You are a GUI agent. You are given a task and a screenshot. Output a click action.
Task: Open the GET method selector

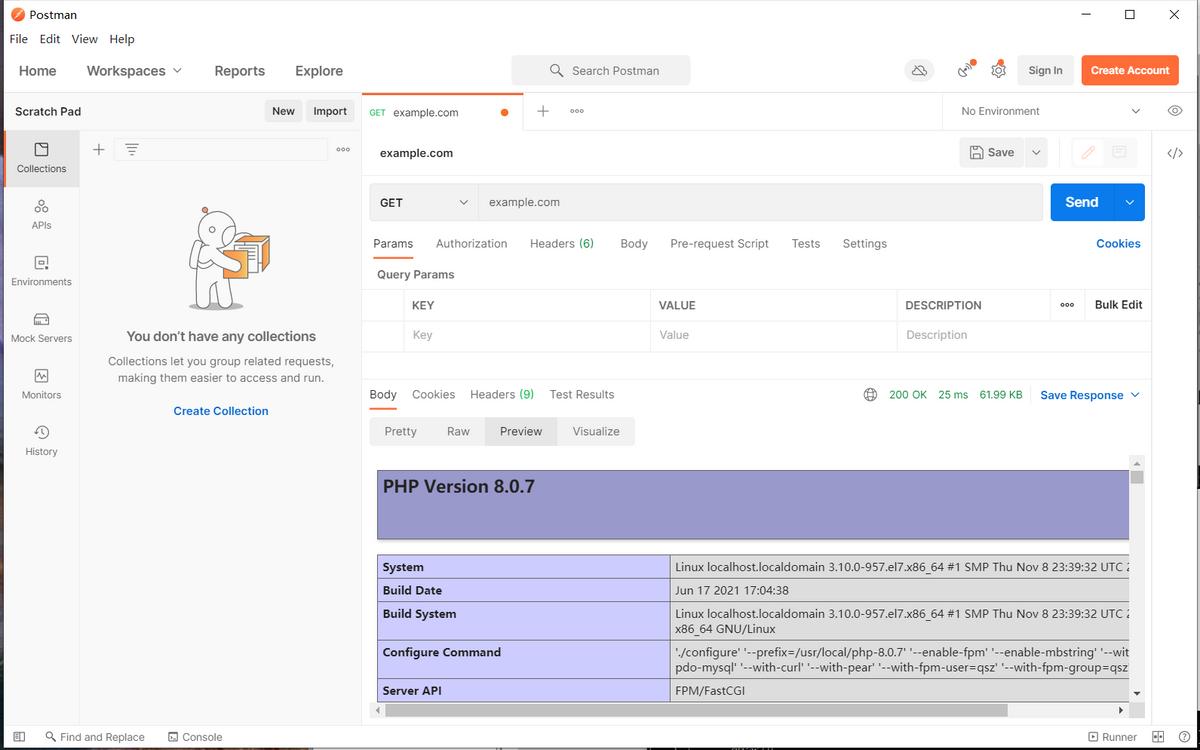click(423, 202)
